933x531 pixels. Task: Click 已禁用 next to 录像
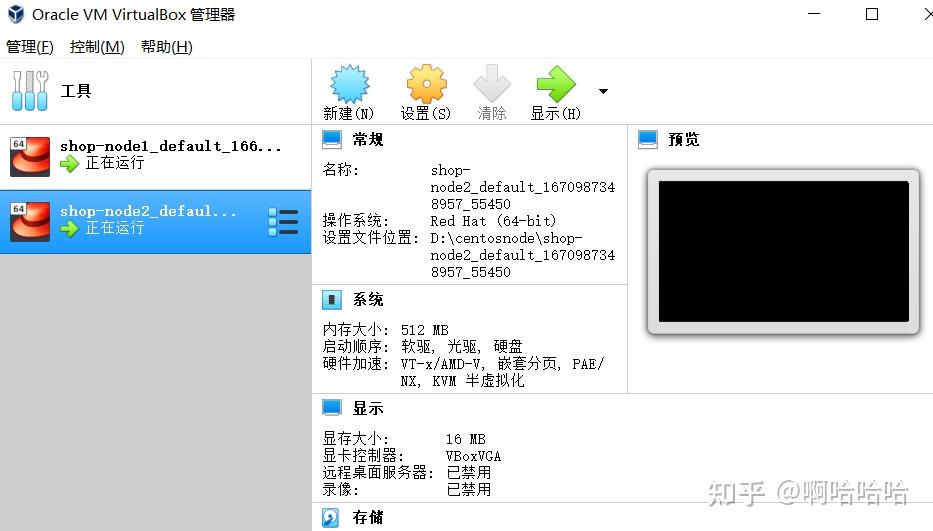click(x=468, y=489)
